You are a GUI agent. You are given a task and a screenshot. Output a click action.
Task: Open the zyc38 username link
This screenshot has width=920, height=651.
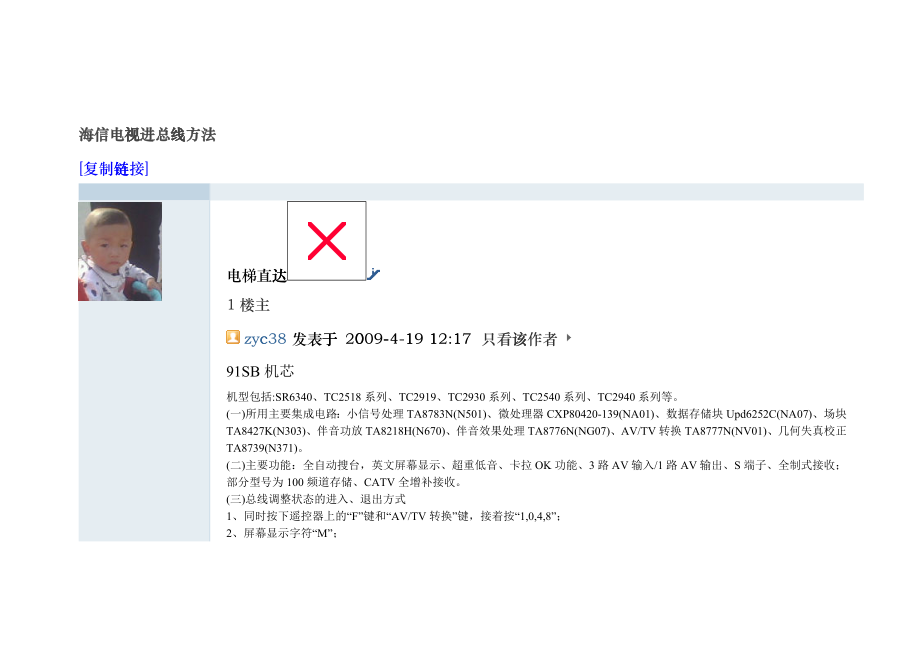[265, 339]
